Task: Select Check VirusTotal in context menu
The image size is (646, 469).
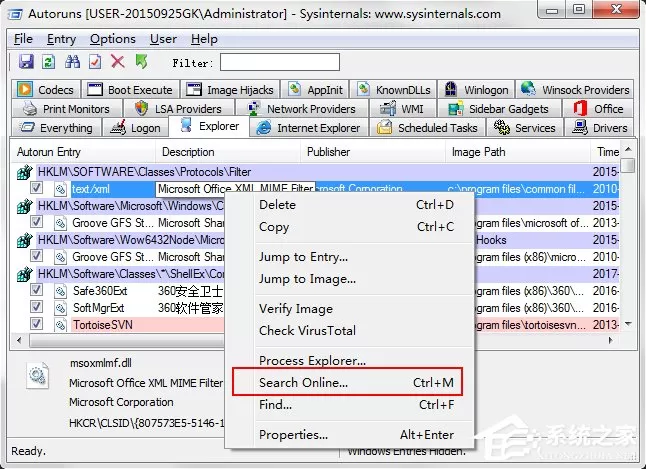Action: coord(307,331)
